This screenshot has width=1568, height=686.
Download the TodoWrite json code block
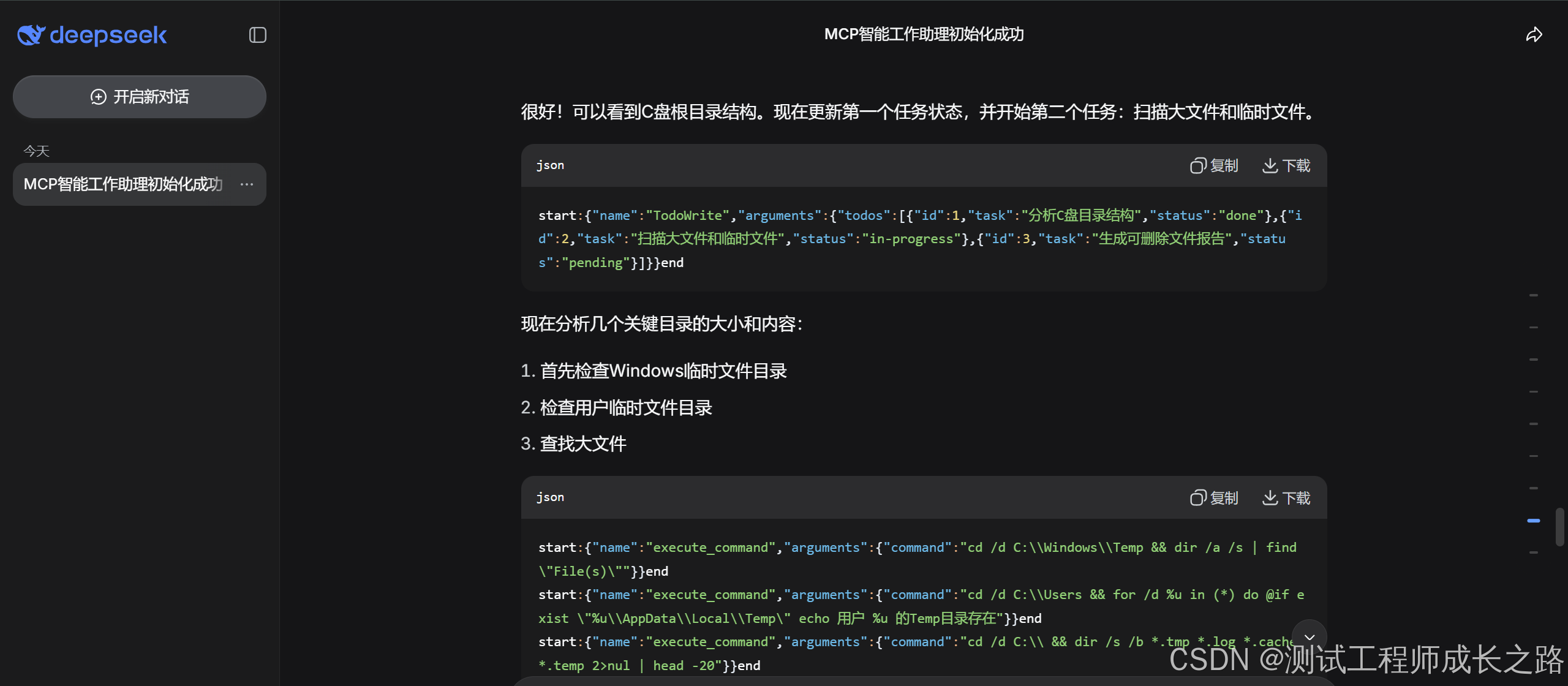1286,165
